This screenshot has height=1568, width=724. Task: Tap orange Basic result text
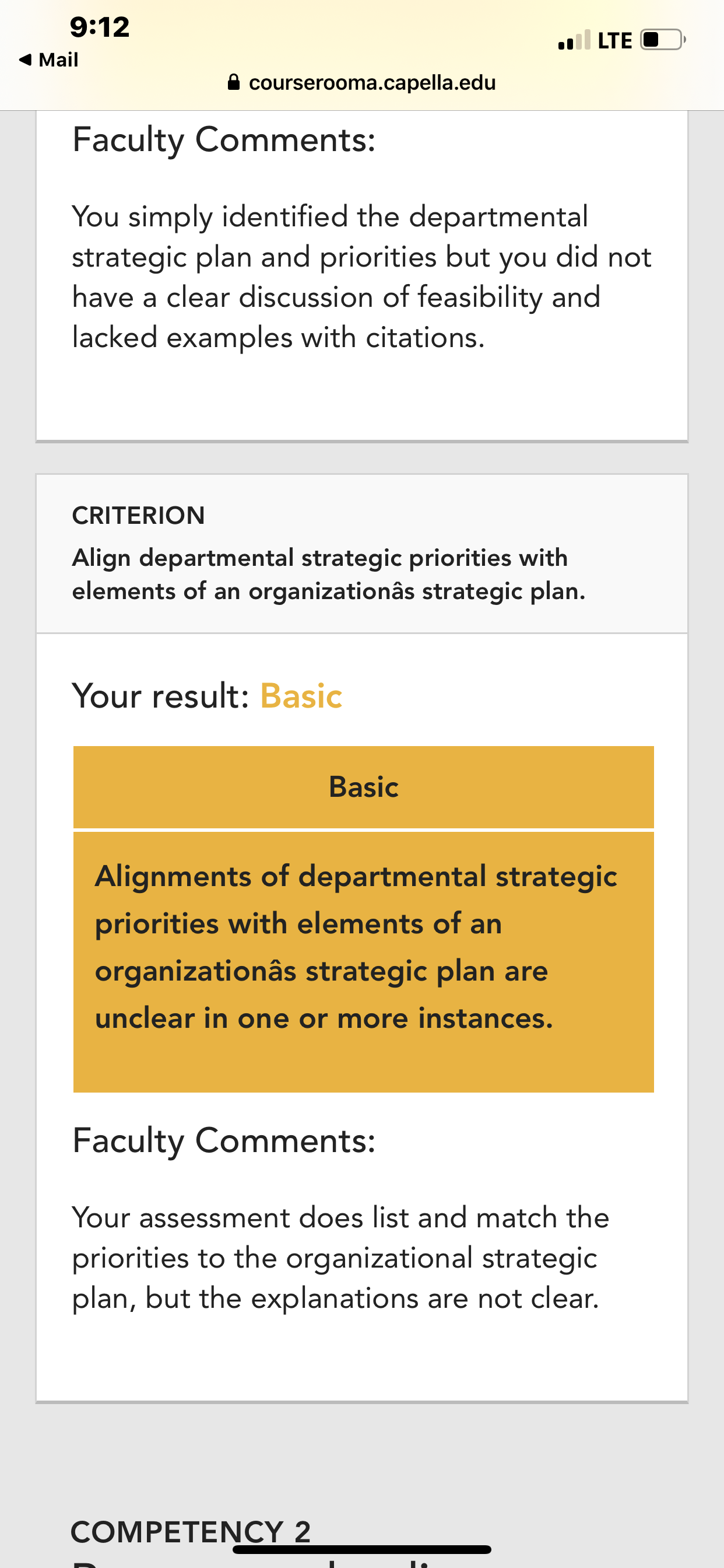pyautogui.click(x=301, y=696)
